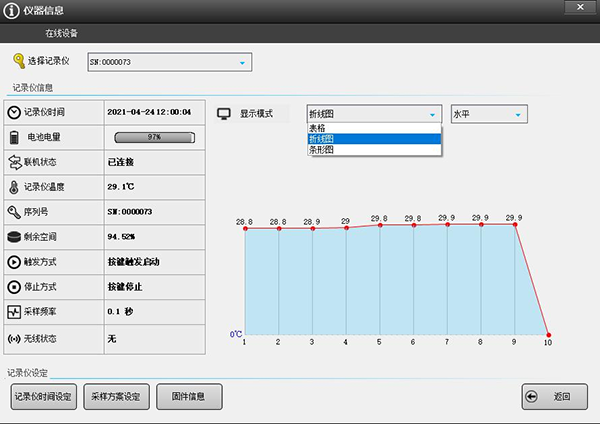The image size is (600, 424).
Task: Open the 水平 orientation dropdown
Action: pos(489,114)
